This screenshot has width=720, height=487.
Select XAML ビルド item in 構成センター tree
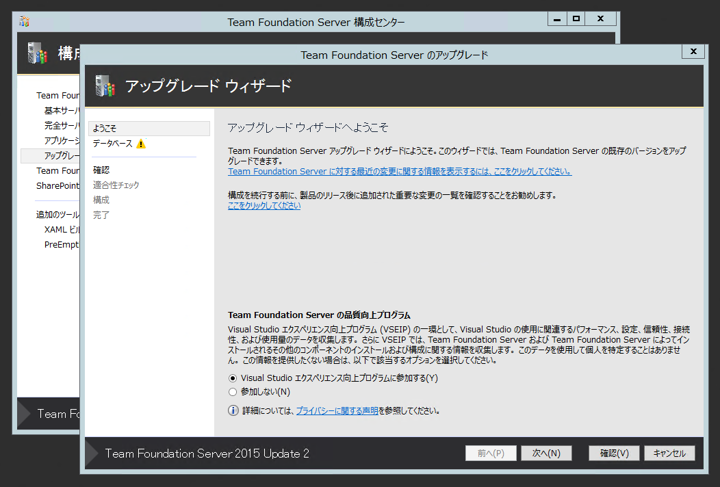click(62, 230)
